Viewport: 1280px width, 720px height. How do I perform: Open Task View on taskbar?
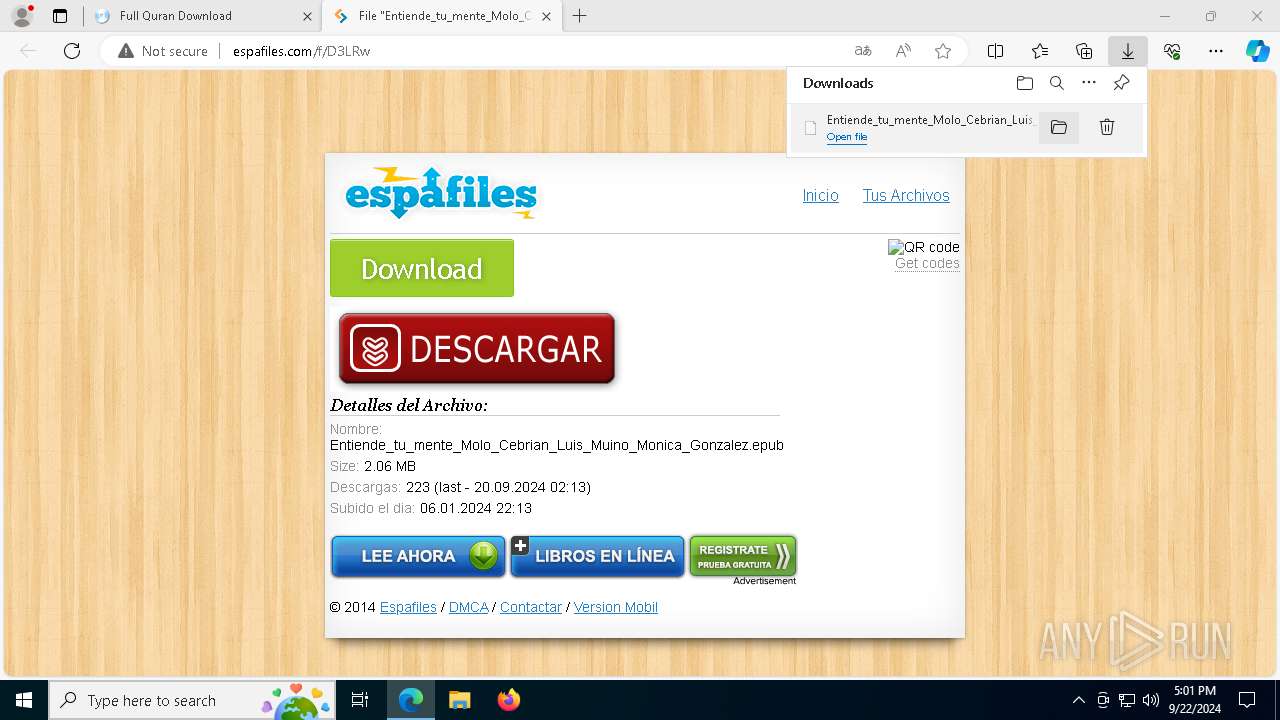360,700
